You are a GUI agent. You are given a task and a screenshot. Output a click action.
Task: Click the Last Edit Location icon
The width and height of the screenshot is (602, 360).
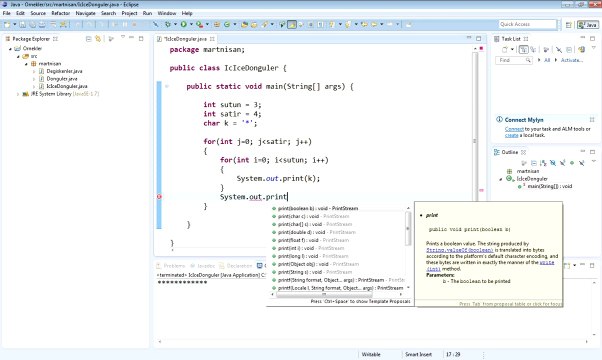point(364,24)
